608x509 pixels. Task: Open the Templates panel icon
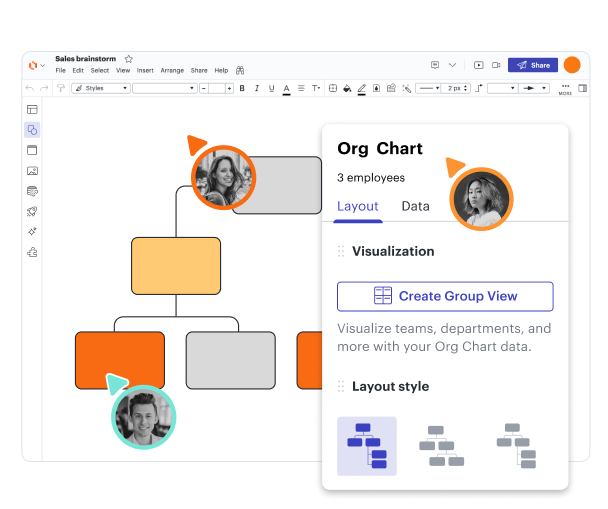[32, 109]
